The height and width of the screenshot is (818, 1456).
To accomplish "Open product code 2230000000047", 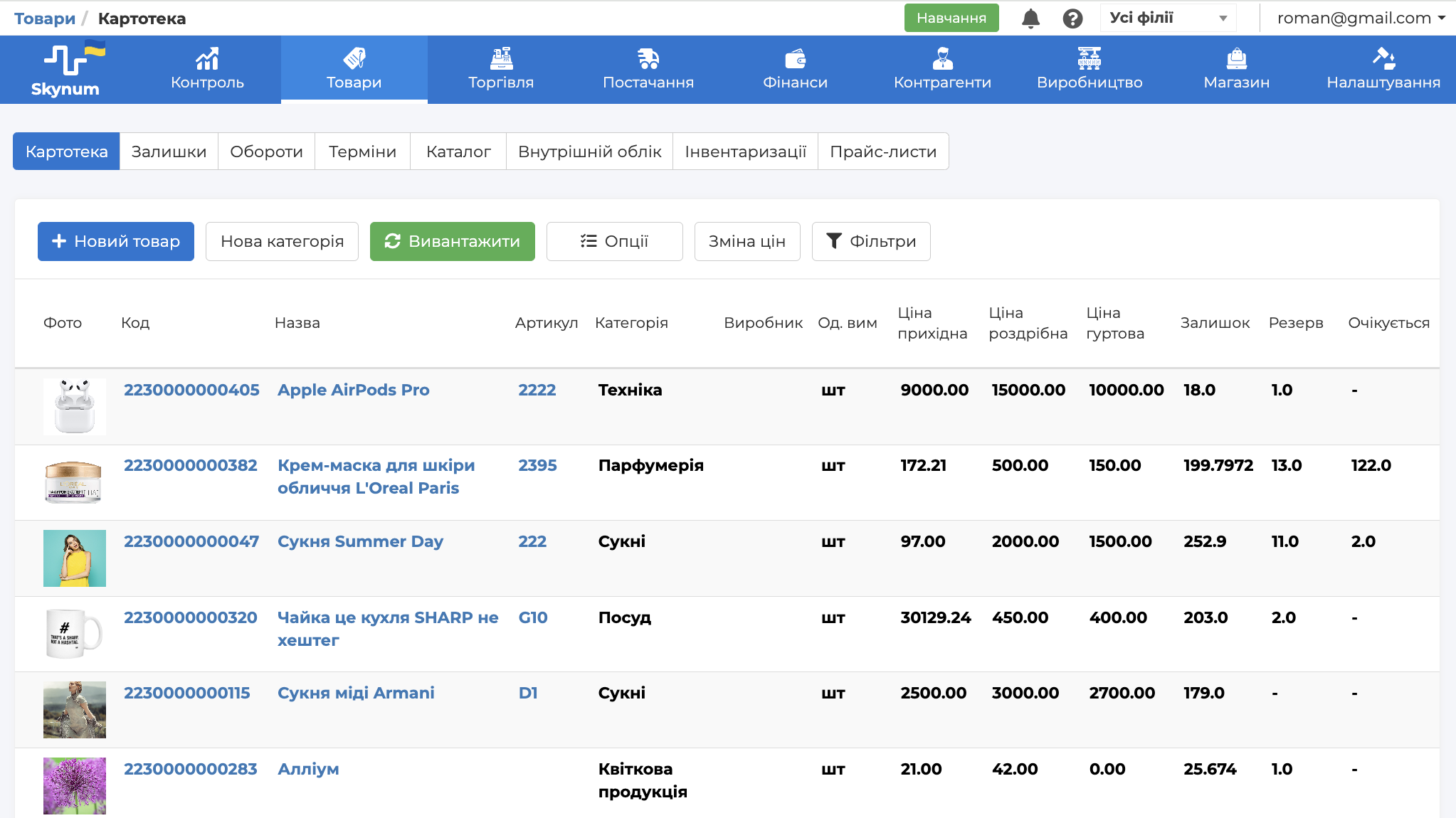I will pyautogui.click(x=191, y=541).
